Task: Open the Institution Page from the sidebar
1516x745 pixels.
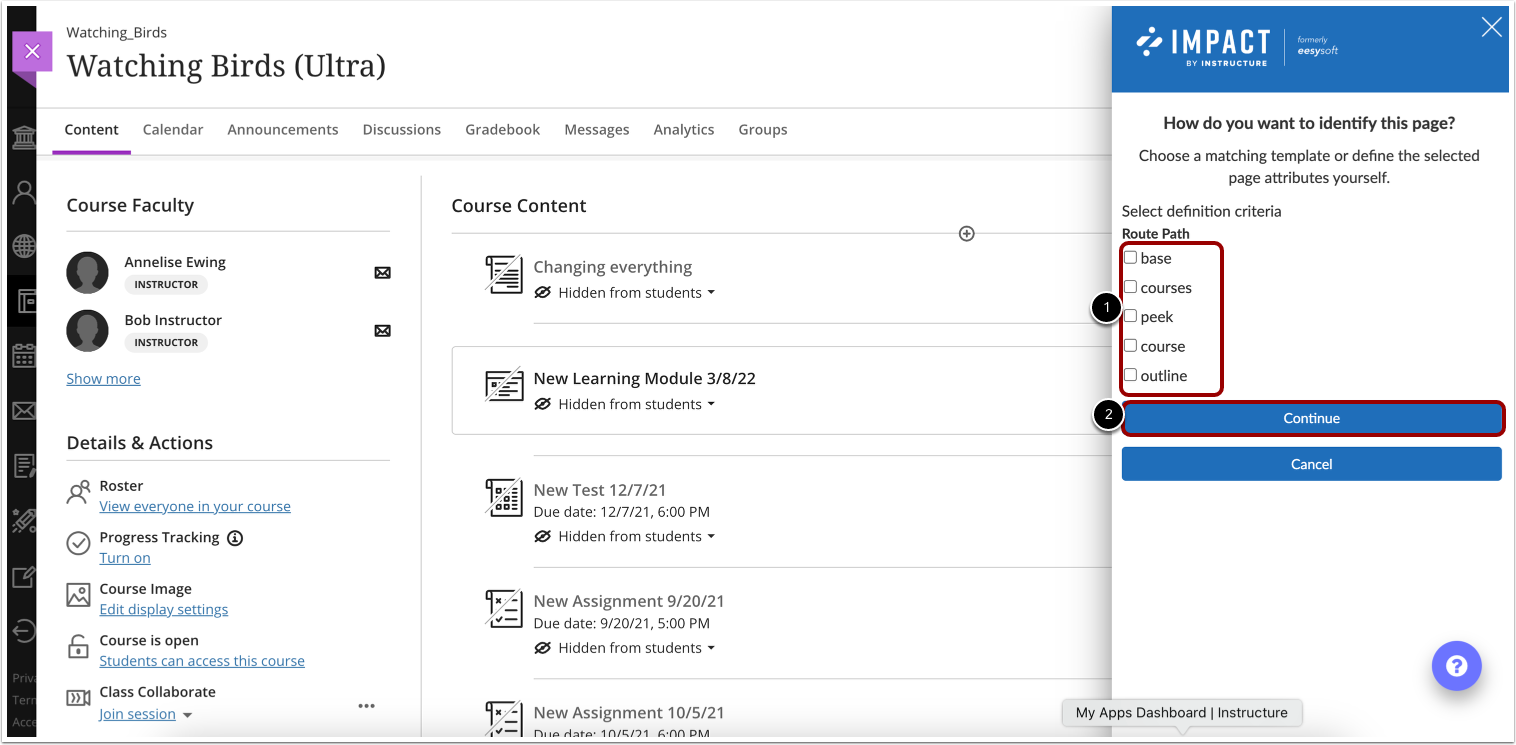Action: 23,136
